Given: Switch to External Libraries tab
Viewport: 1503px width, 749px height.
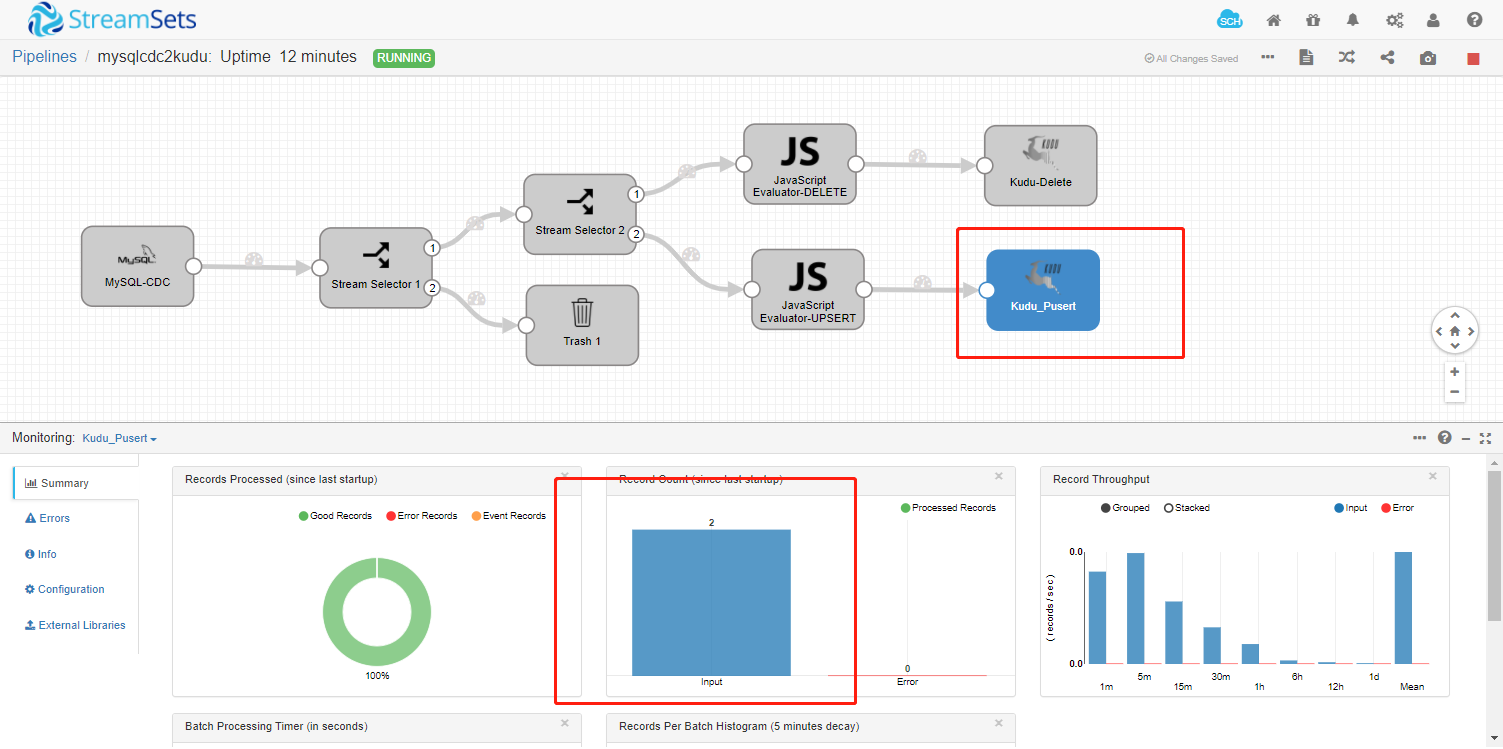Looking at the screenshot, I should (76, 625).
